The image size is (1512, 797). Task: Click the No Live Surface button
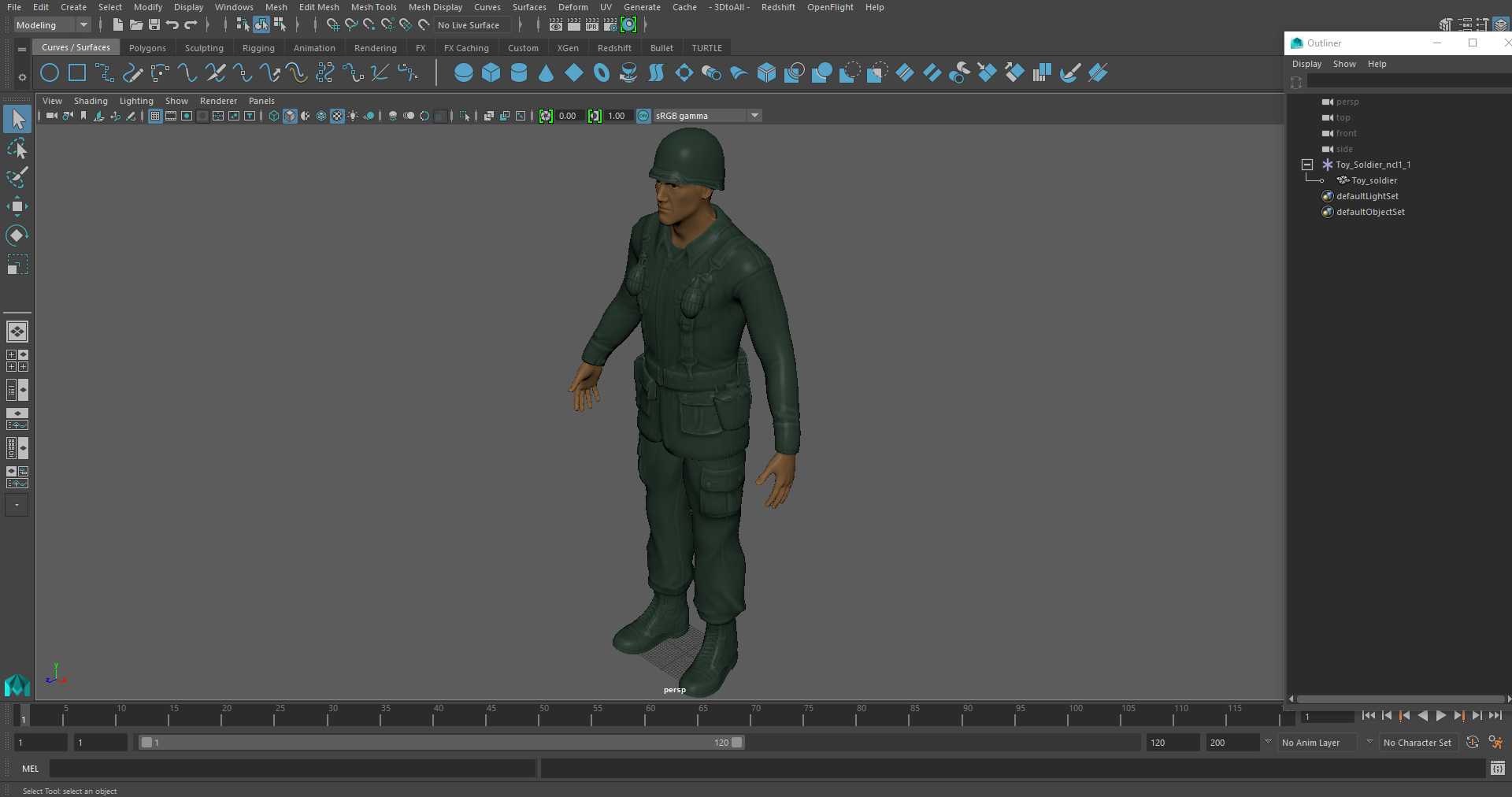pyautogui.click(x=472, y=25)
